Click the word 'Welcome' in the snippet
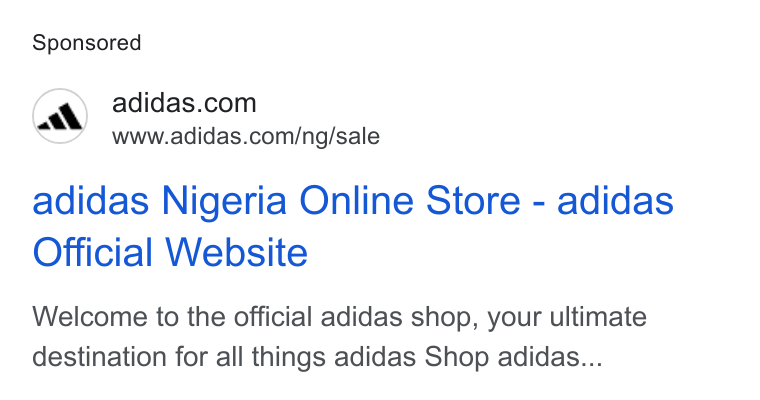The width and height of the screenshot is (760, 400). pyautogui.click(x=90, y=317)
